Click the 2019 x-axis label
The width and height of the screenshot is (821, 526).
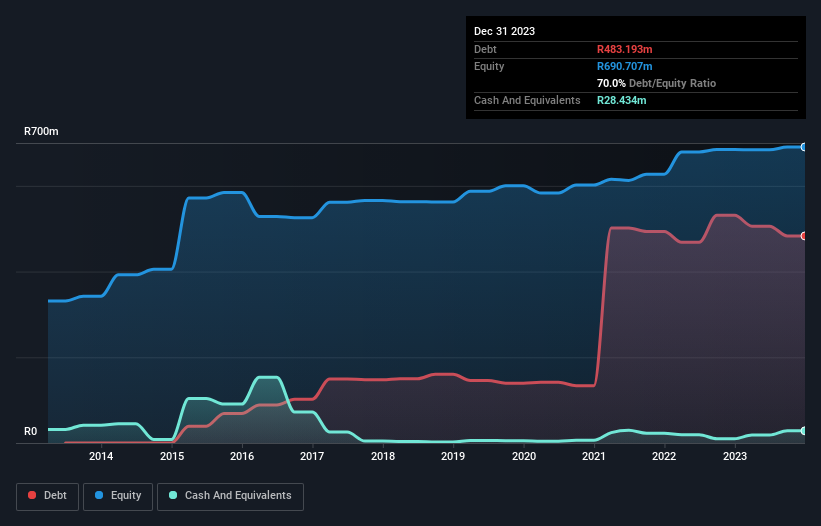453,456
